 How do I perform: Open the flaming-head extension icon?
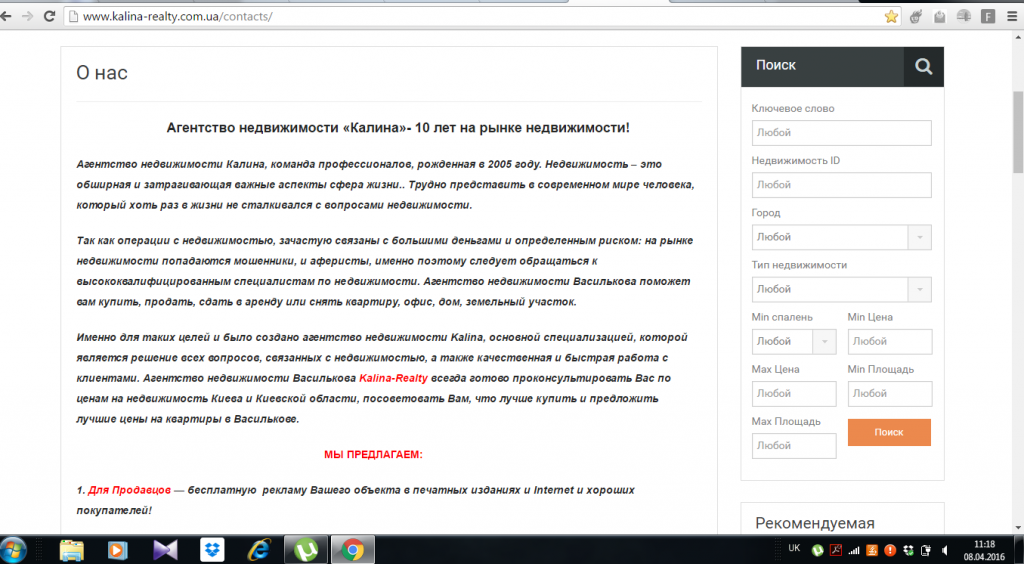tap(916, 17)
